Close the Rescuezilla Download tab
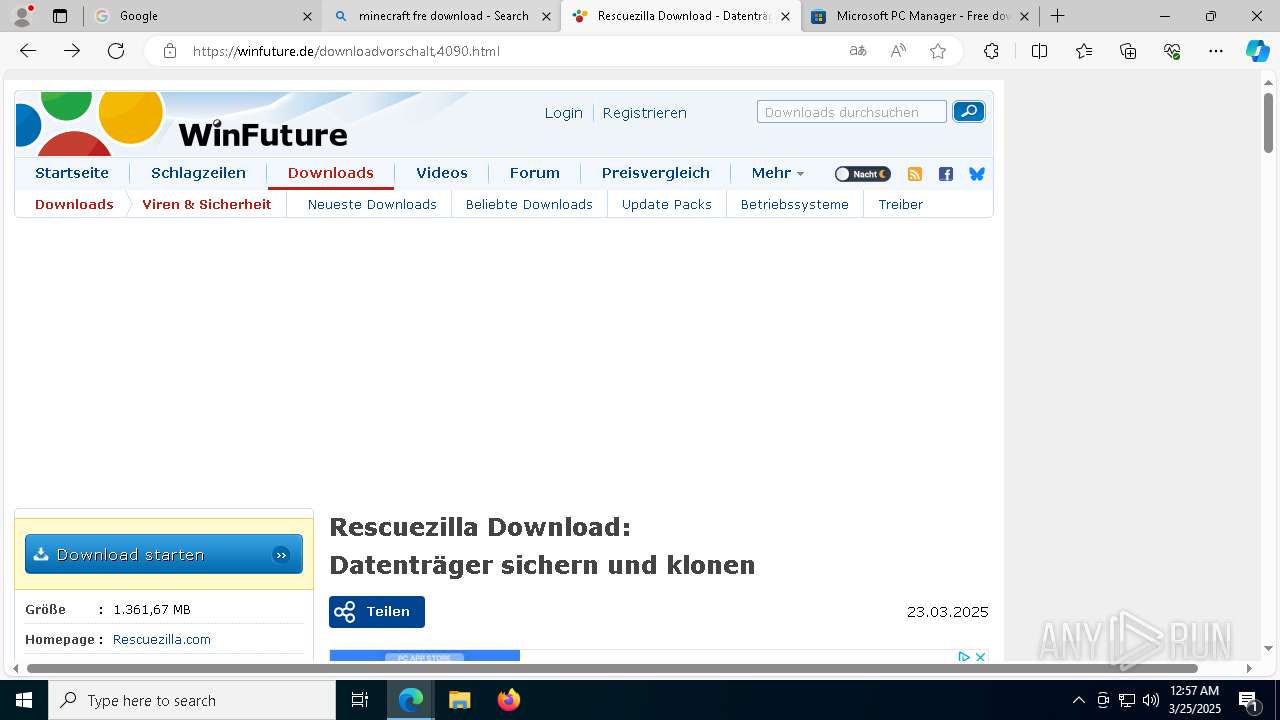The image size is (1280, 720). pyautogui.click(x=785, y=16)
